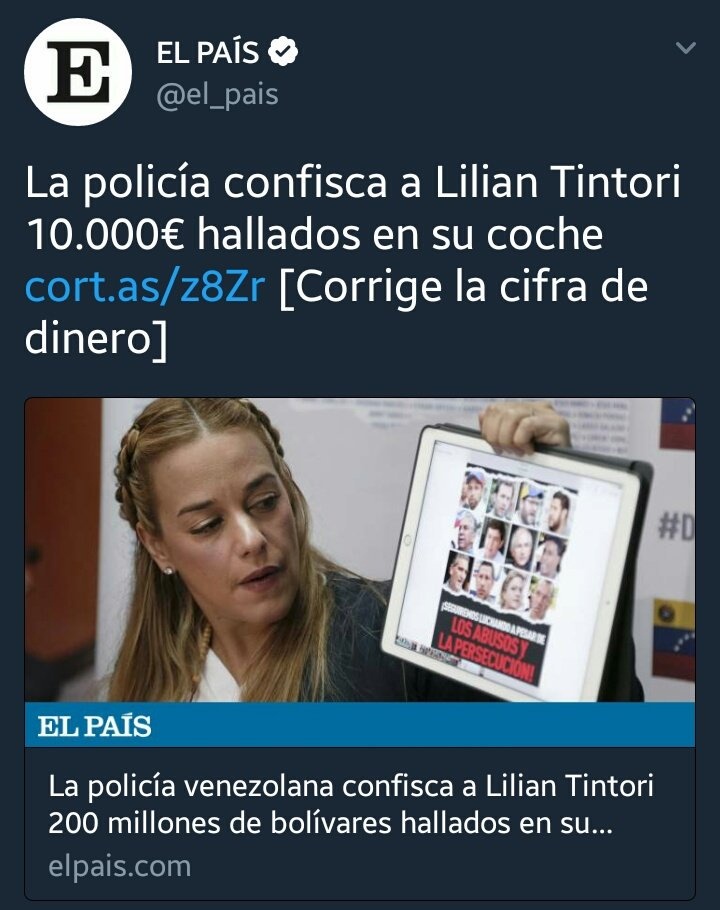Click the Venezuelan flag at lower right of photo
The width and height of the screenshot is (720, 910).
[674, 638]
